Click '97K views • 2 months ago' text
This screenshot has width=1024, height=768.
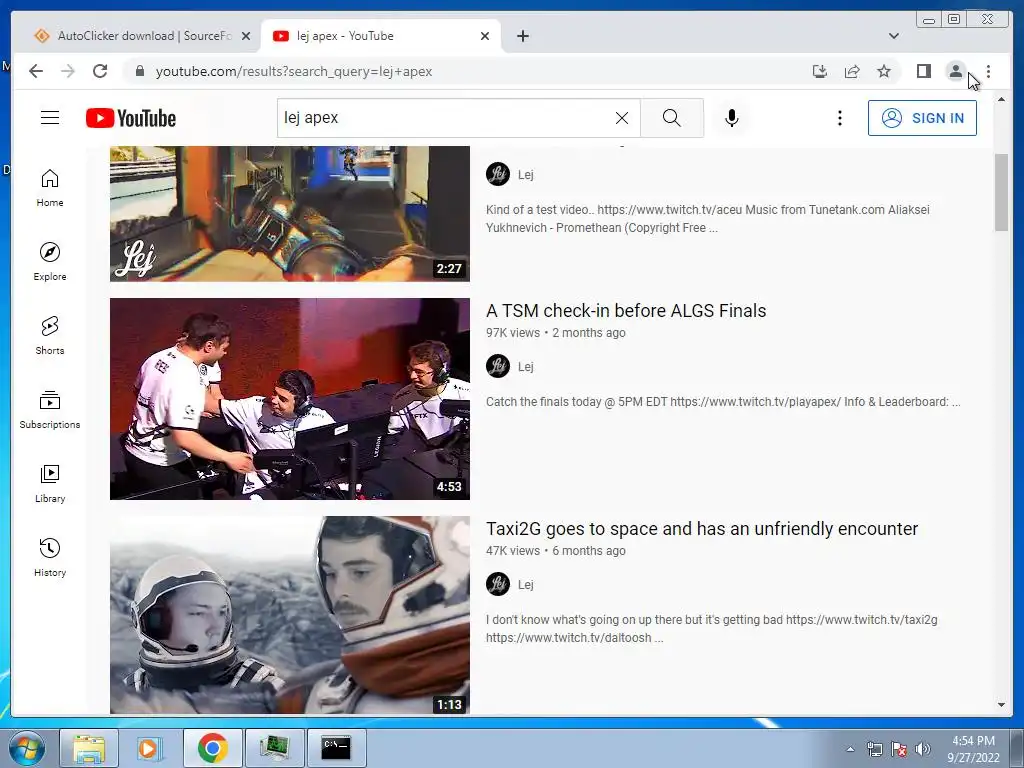click(x=556, y=333)
